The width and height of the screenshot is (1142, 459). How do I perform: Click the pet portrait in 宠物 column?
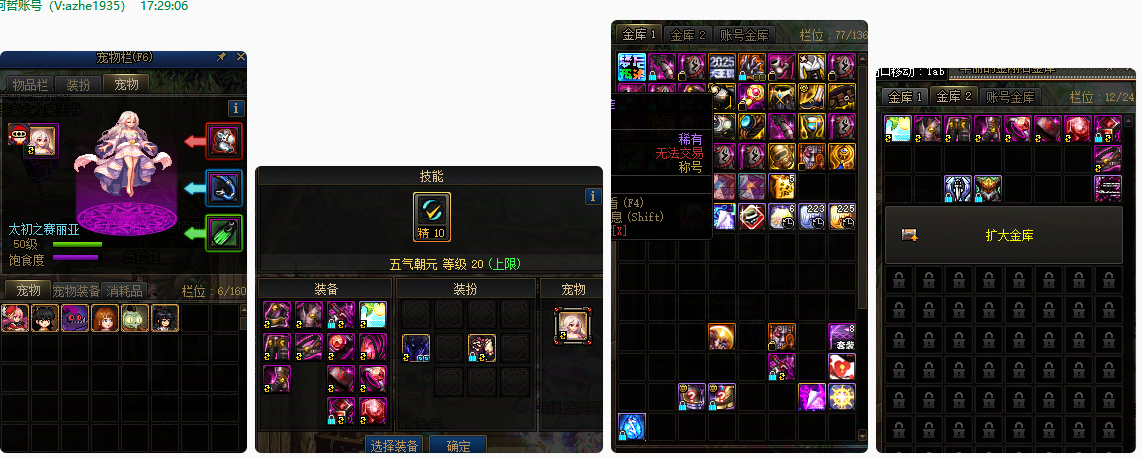pos(572,325)
